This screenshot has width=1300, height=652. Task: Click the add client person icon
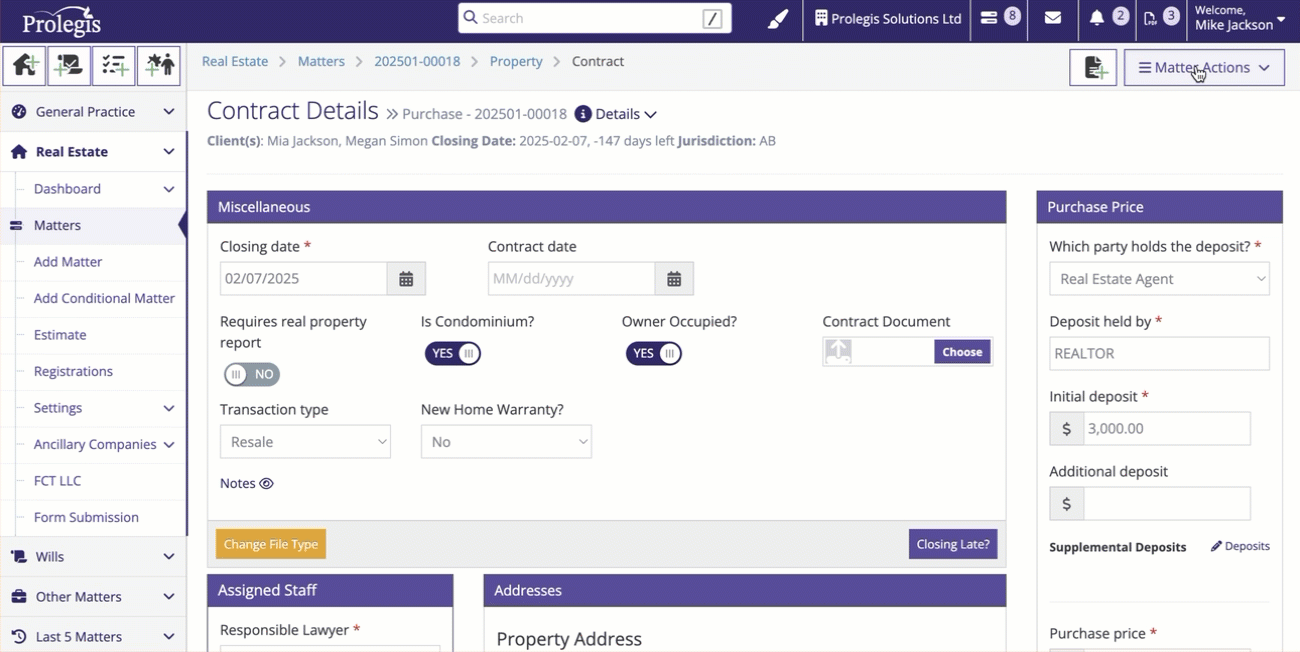click(159, 66)
